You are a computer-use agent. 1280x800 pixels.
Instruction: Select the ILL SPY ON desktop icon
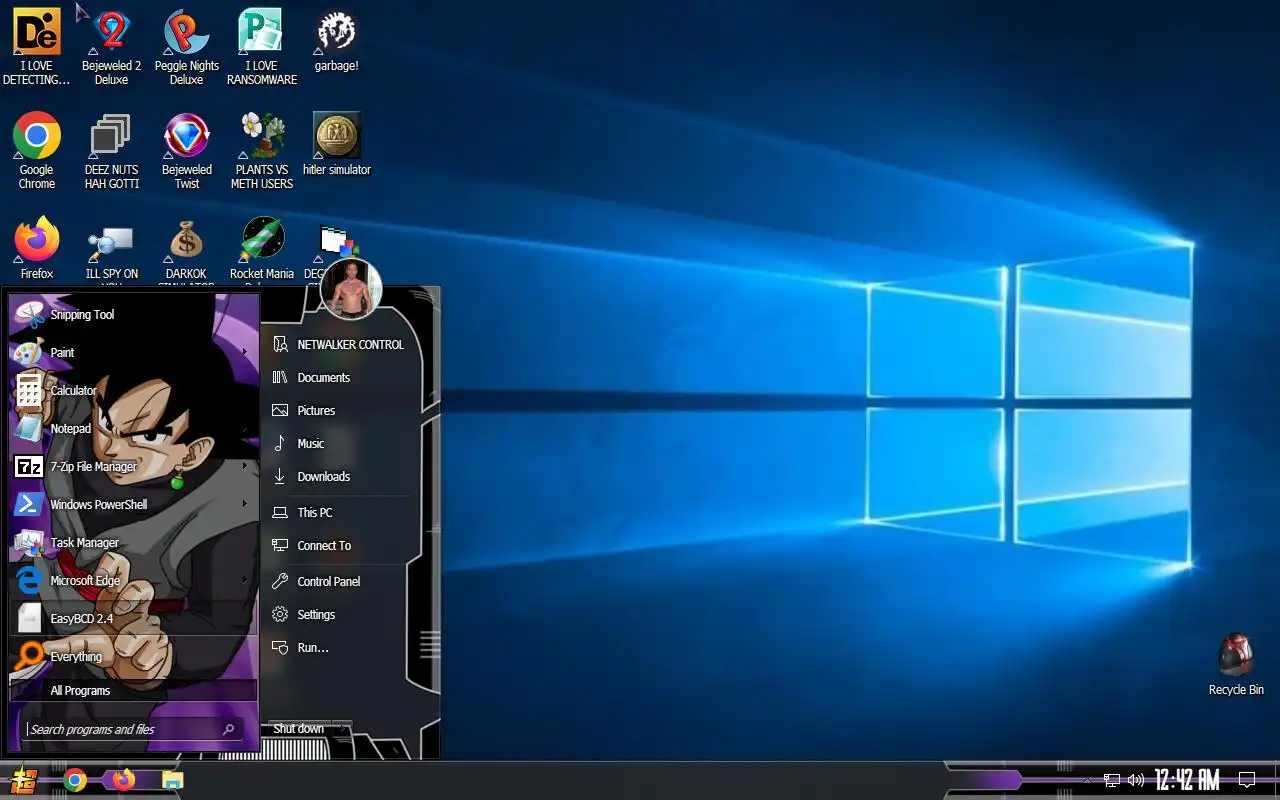pos(111,250)
